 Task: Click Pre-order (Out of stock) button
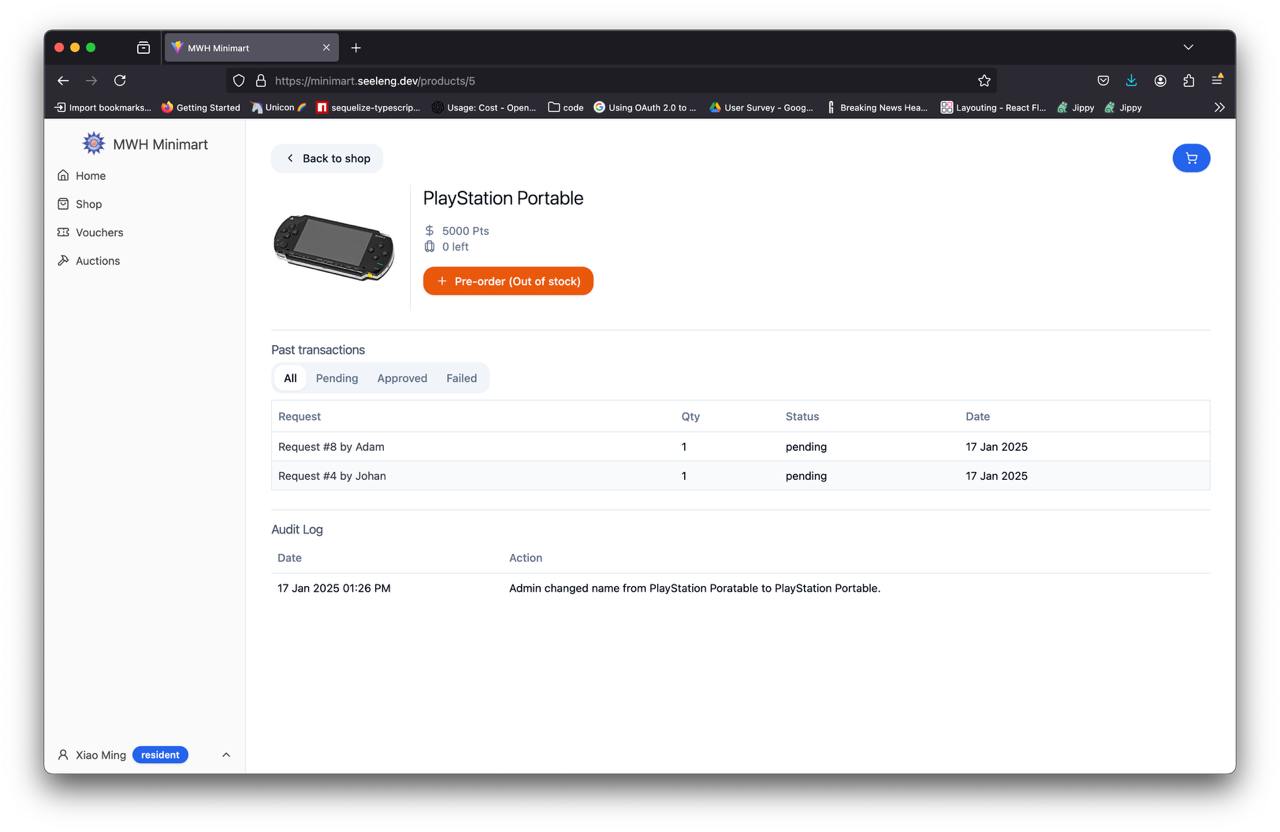pos(508,281)
